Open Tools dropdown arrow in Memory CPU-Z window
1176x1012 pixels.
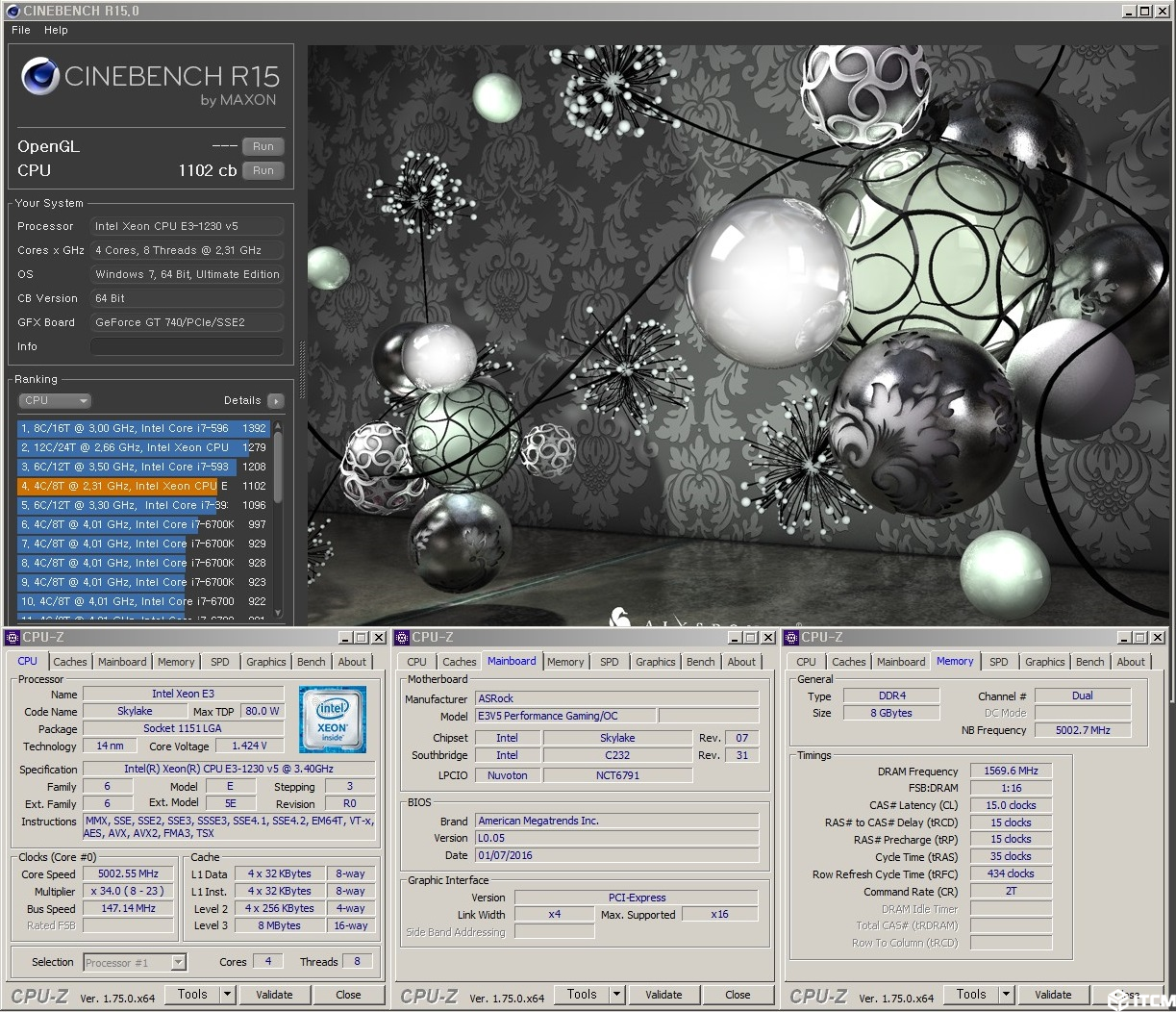[1007, 995]
